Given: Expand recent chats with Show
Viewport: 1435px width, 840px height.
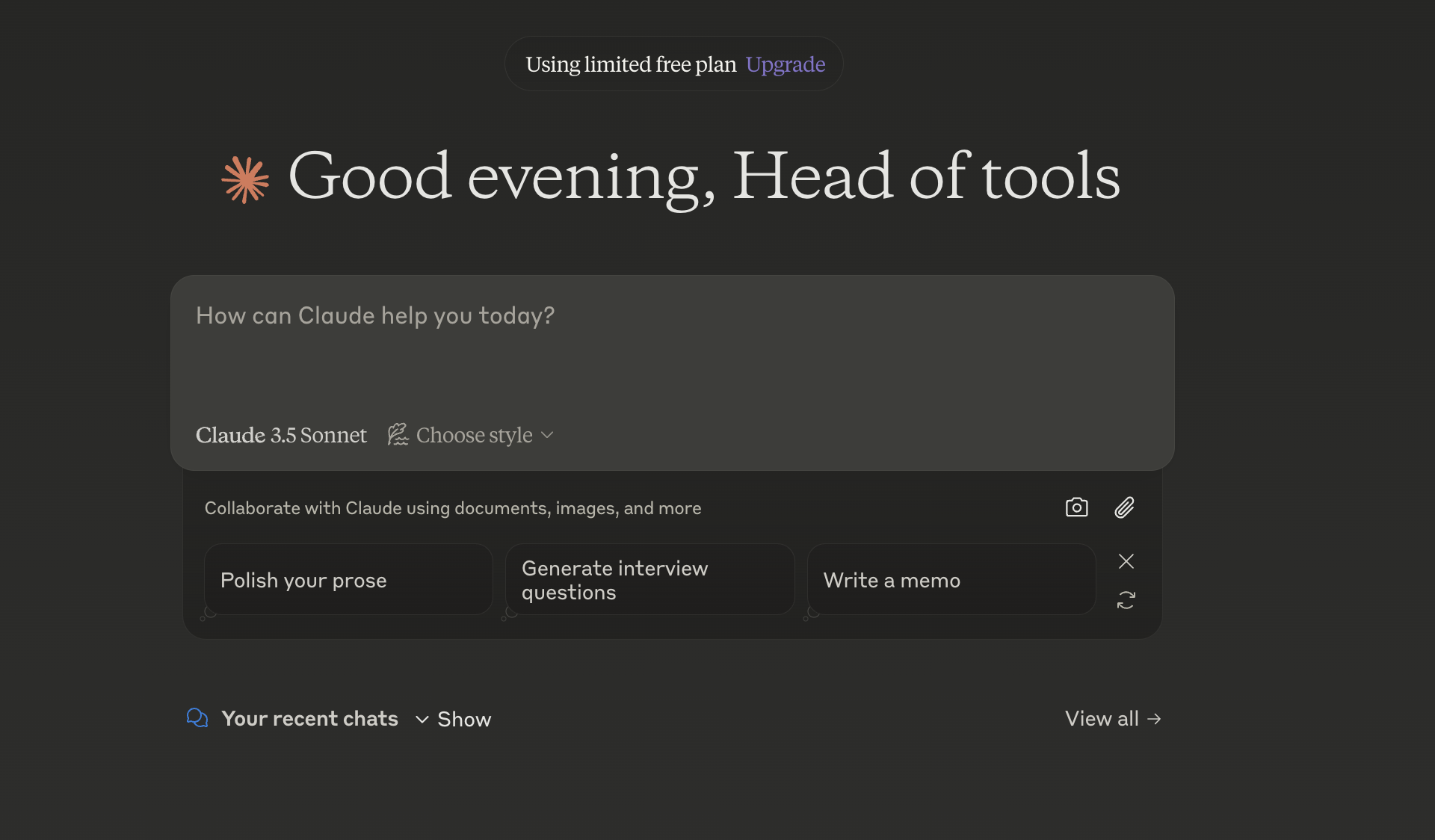Looking at the screenshot, I should pyautogui.click(x=454, y=719).
